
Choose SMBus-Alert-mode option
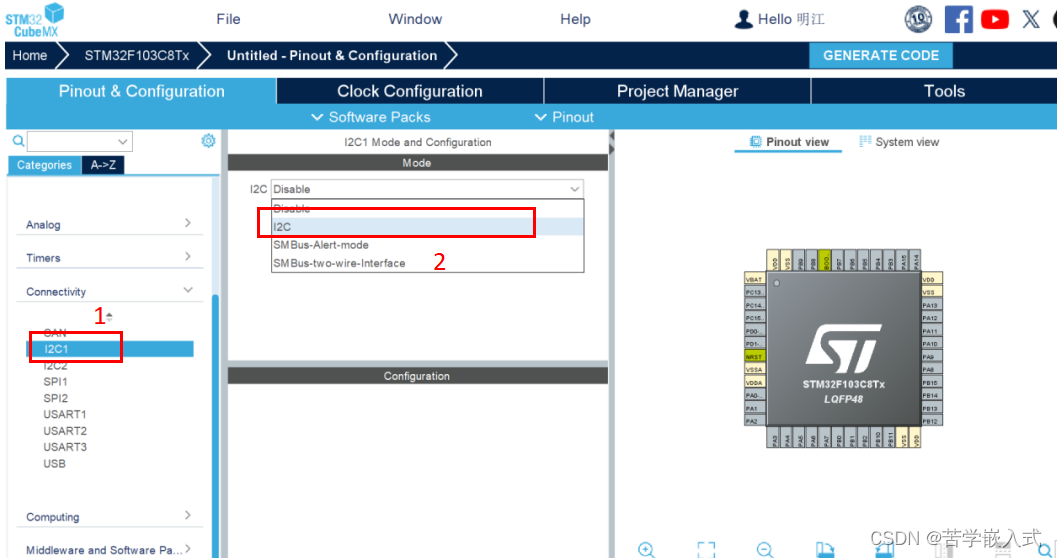[427, 245]
